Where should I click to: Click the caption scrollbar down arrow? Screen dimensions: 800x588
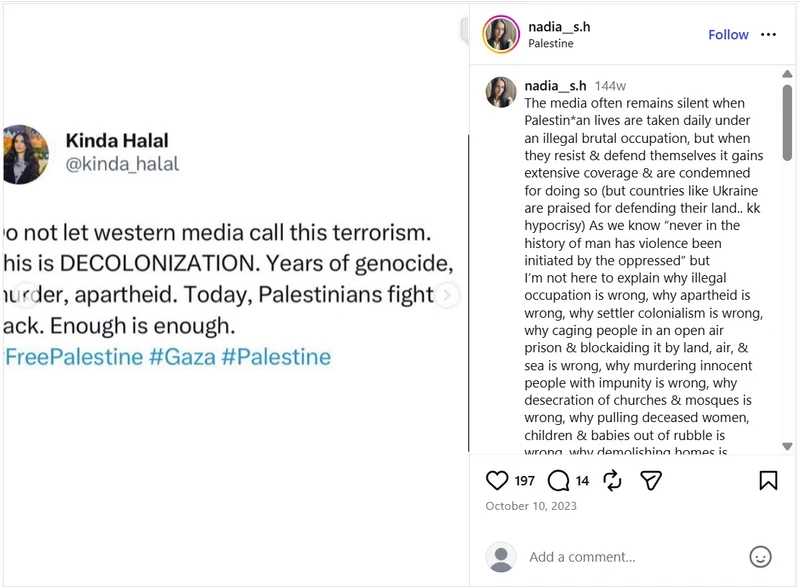pos(787,446)
